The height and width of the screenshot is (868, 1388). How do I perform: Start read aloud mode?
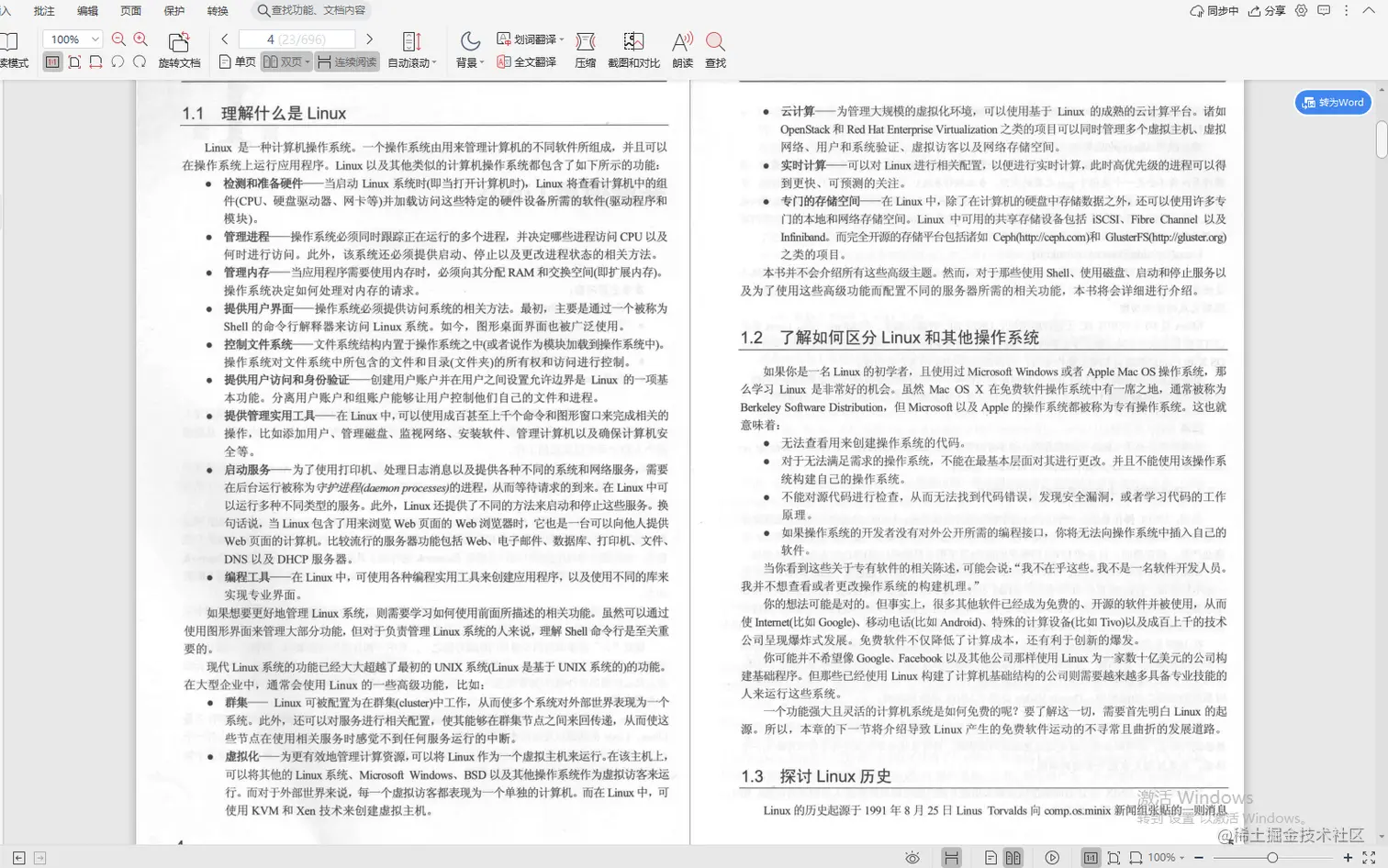pos(681,50)
